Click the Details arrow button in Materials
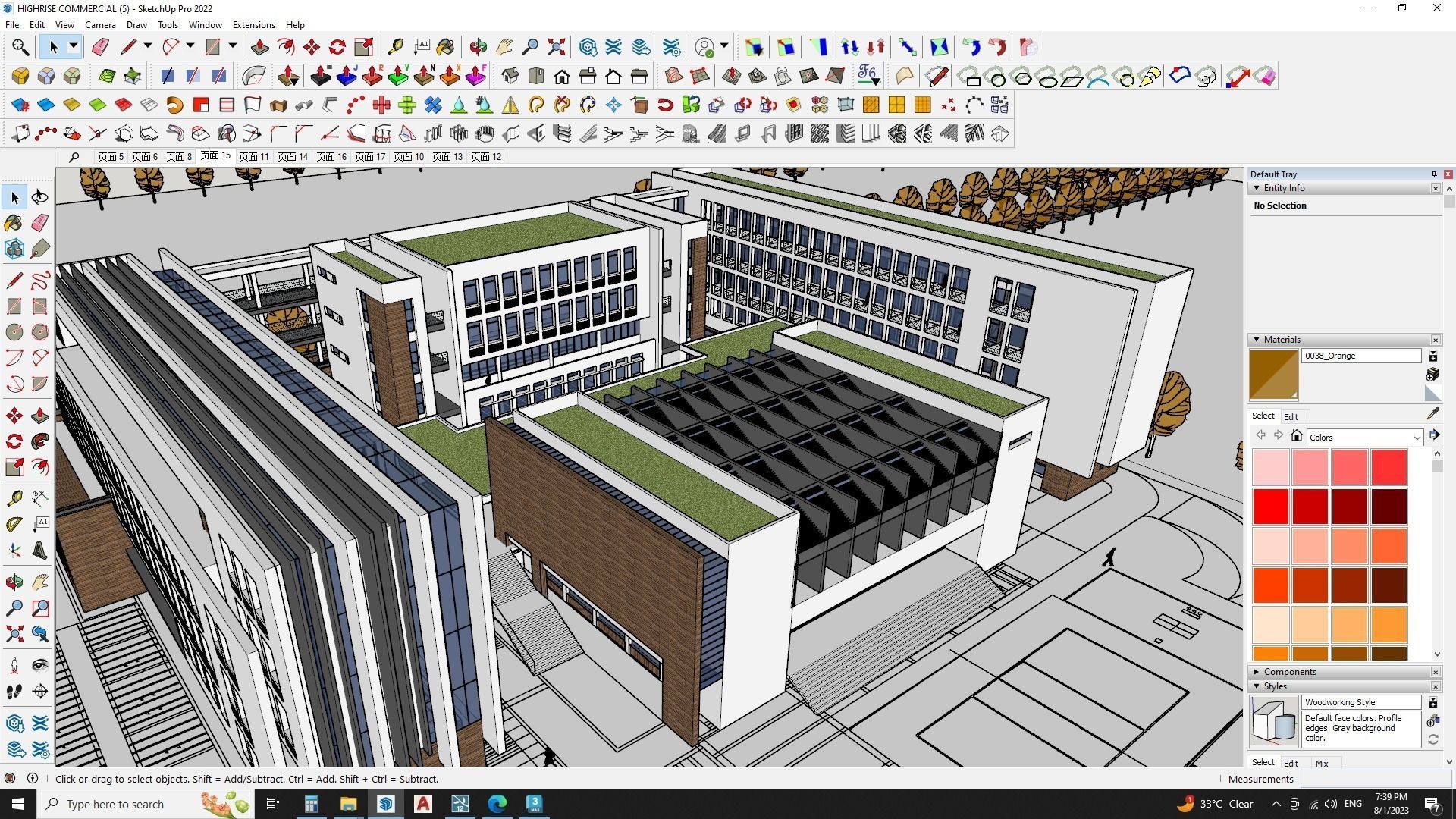 point(1434,435)
